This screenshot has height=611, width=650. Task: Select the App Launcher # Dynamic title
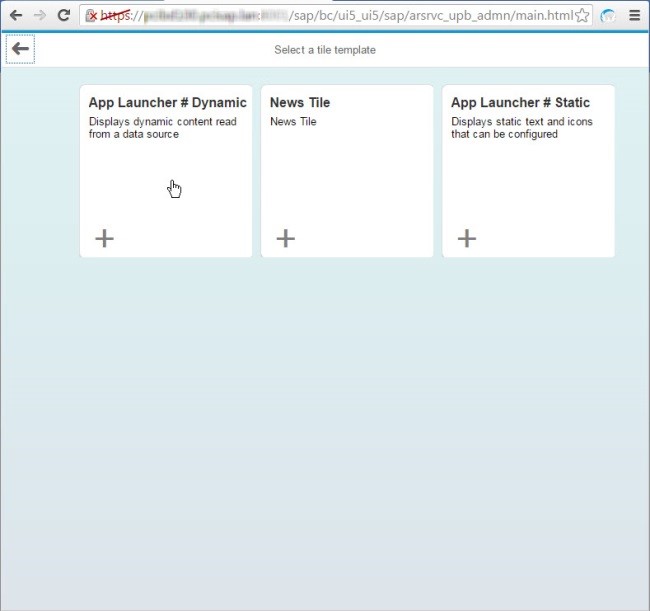point(167,103)
